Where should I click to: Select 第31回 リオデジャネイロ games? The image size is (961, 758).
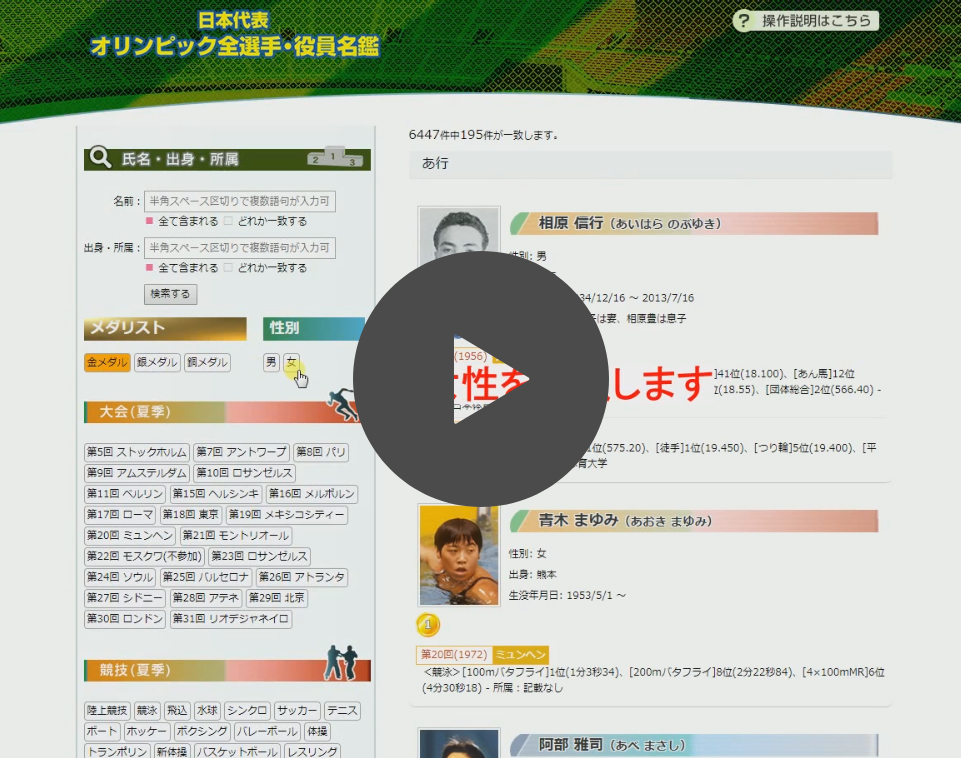pyautogui.click(x=230, y=619)
